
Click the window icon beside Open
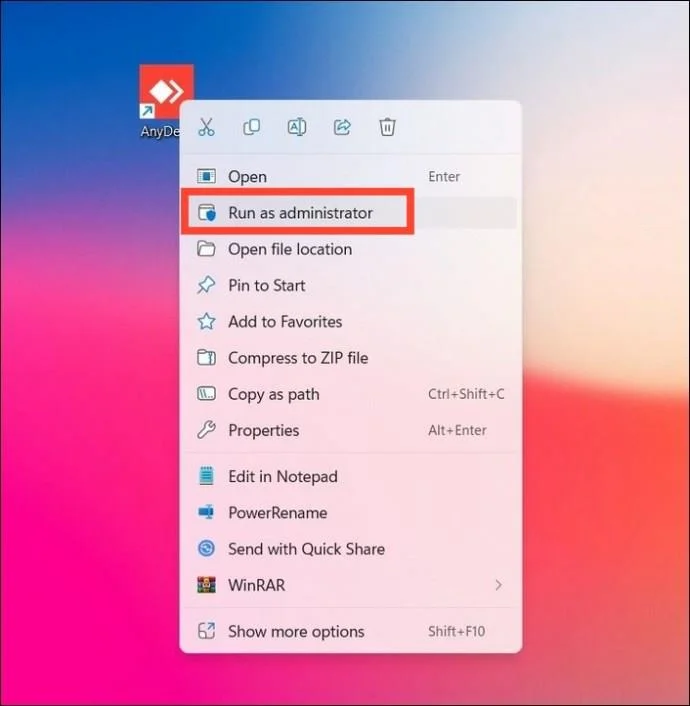[206, 176]
